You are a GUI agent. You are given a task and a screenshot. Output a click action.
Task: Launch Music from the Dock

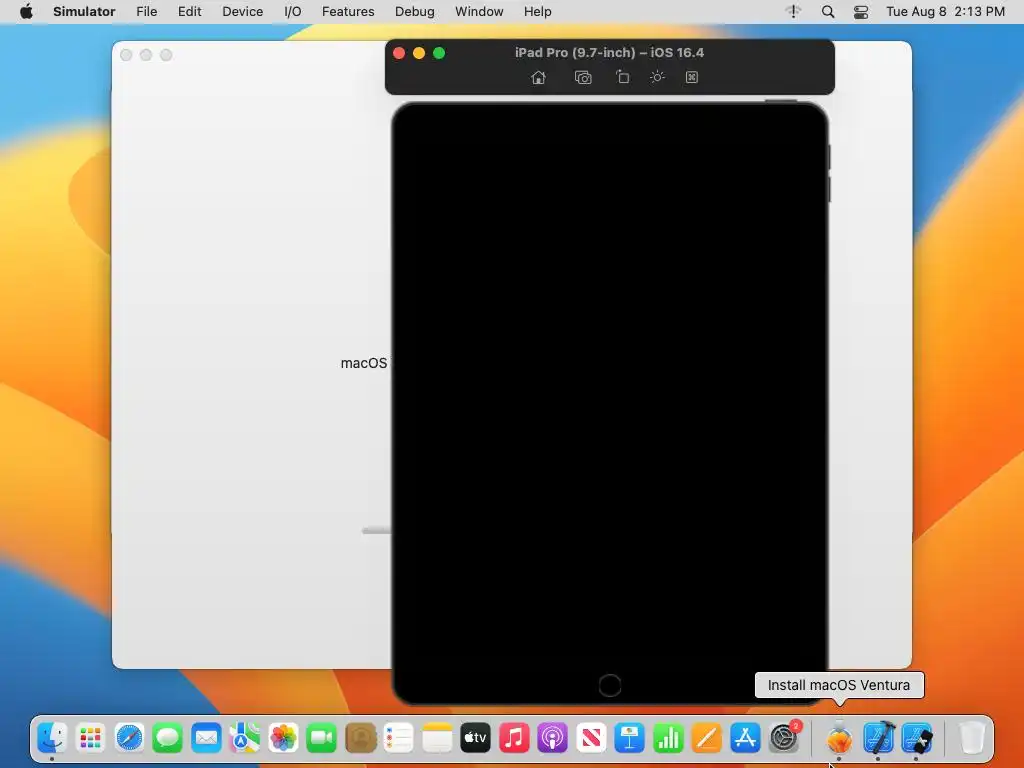coord(514,738)
